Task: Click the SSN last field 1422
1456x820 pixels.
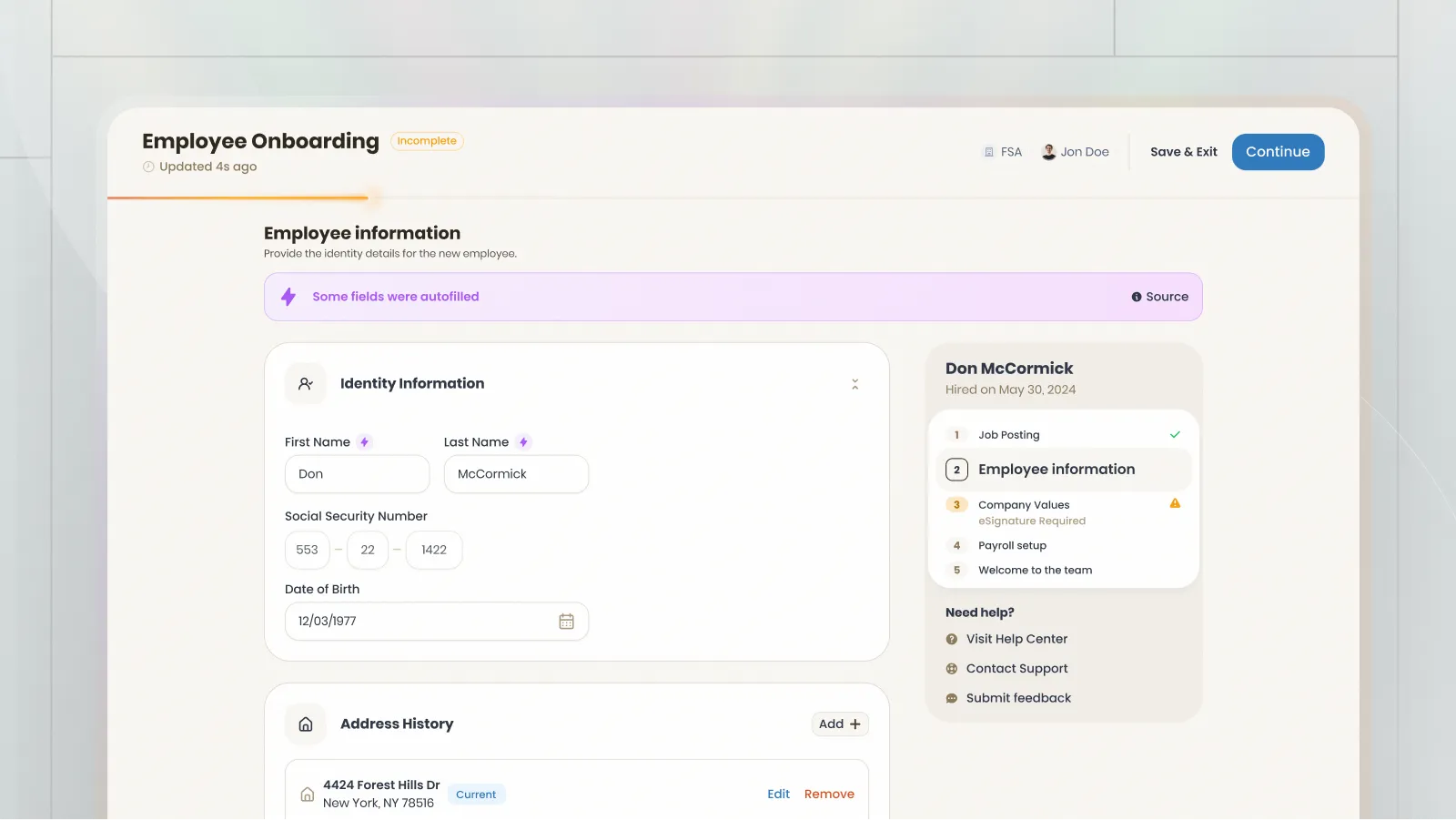Action: [x=434, y=550]
